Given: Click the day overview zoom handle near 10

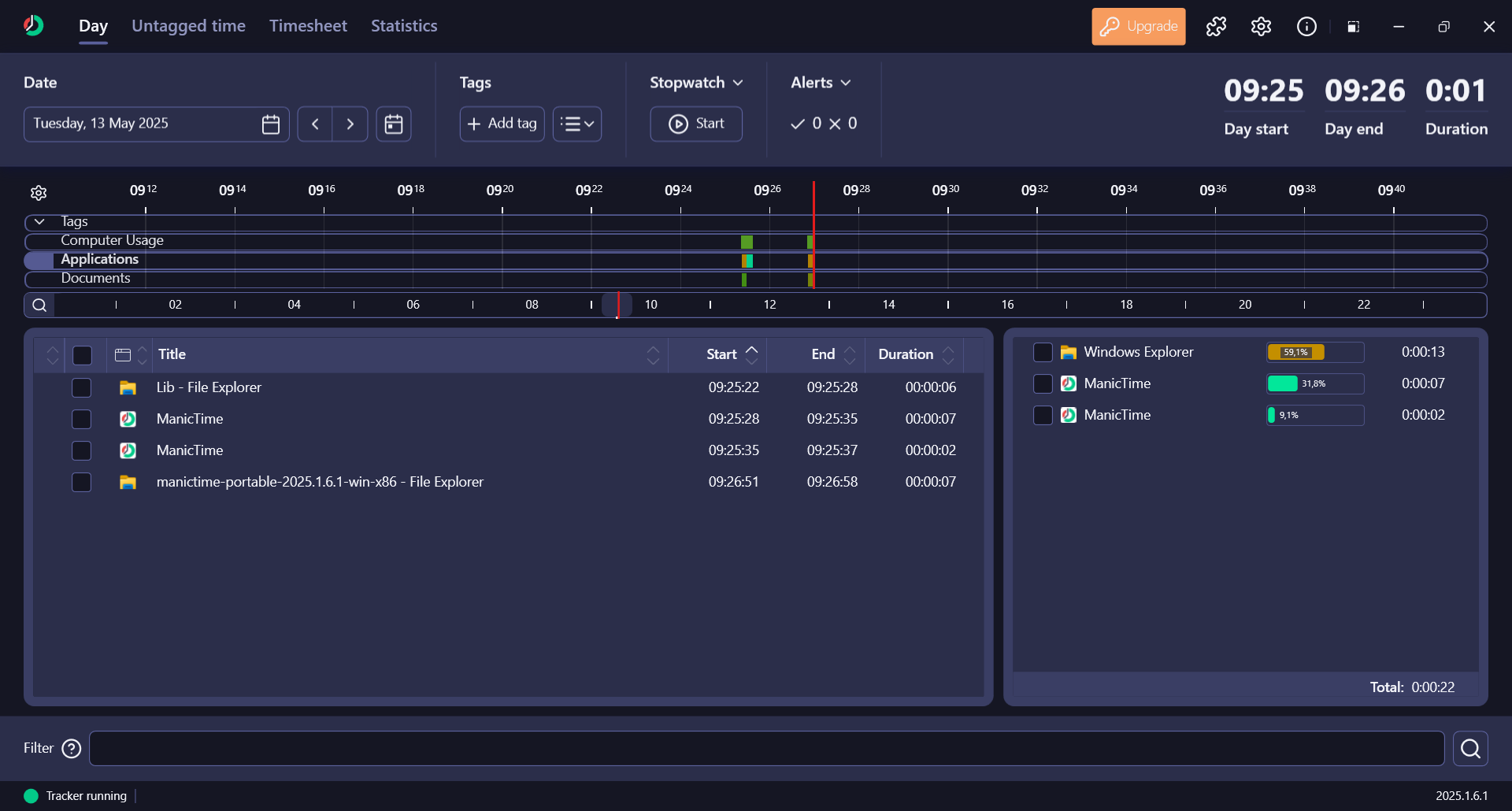Looking at the screenshot, I should coord(617,305).
